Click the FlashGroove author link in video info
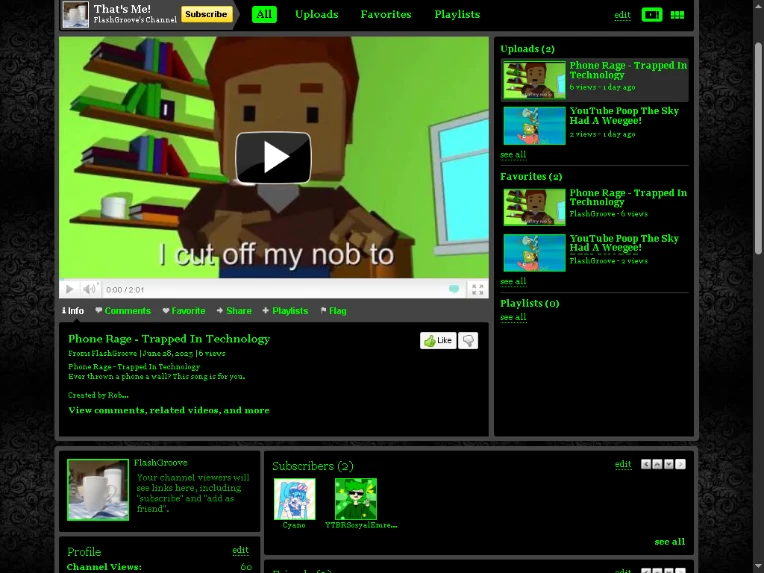The width and height of the screenshot is (764, 573). point(114,353)
